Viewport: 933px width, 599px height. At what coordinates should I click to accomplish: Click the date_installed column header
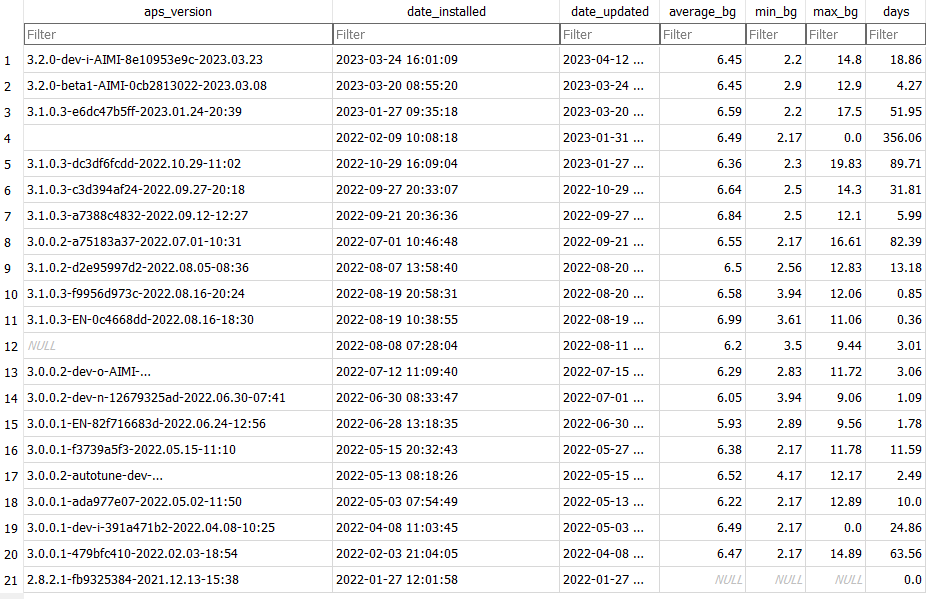point(445,11)
